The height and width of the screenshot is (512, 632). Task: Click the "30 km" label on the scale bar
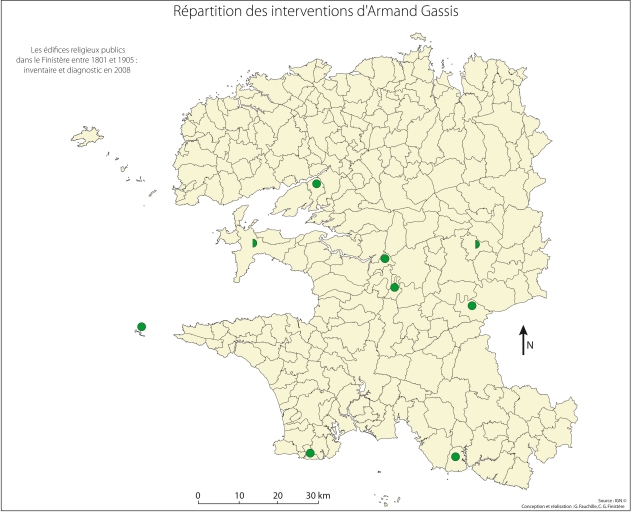coord(318,497)
